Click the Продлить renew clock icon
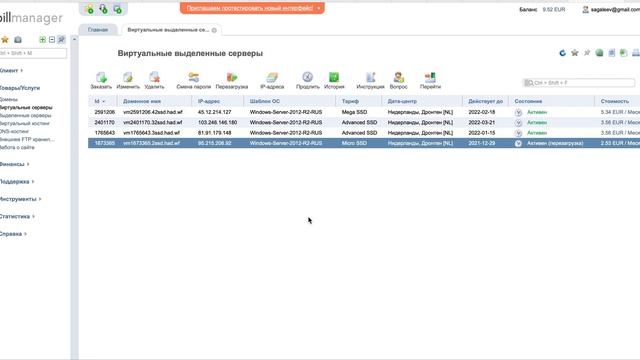 [x=307, y=77]
